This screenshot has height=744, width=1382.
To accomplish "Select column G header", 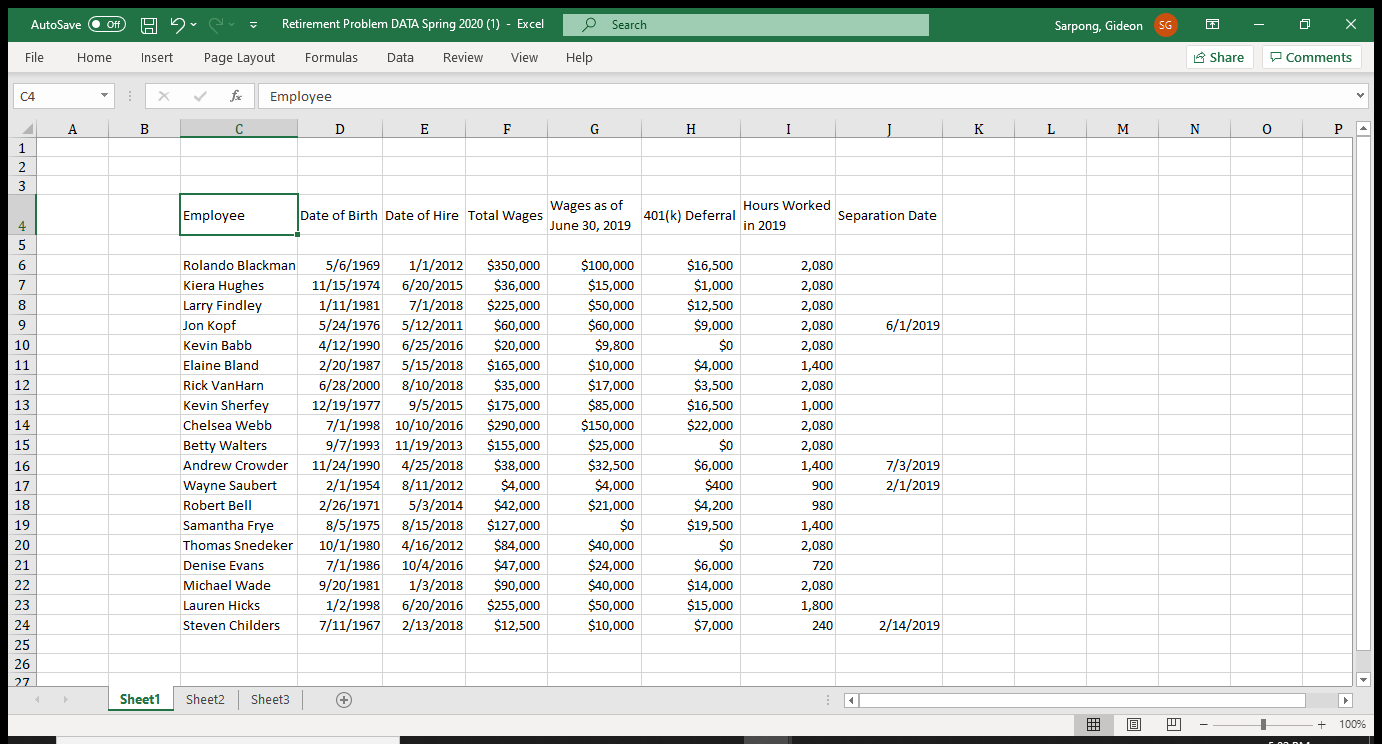I will (594, 128).
